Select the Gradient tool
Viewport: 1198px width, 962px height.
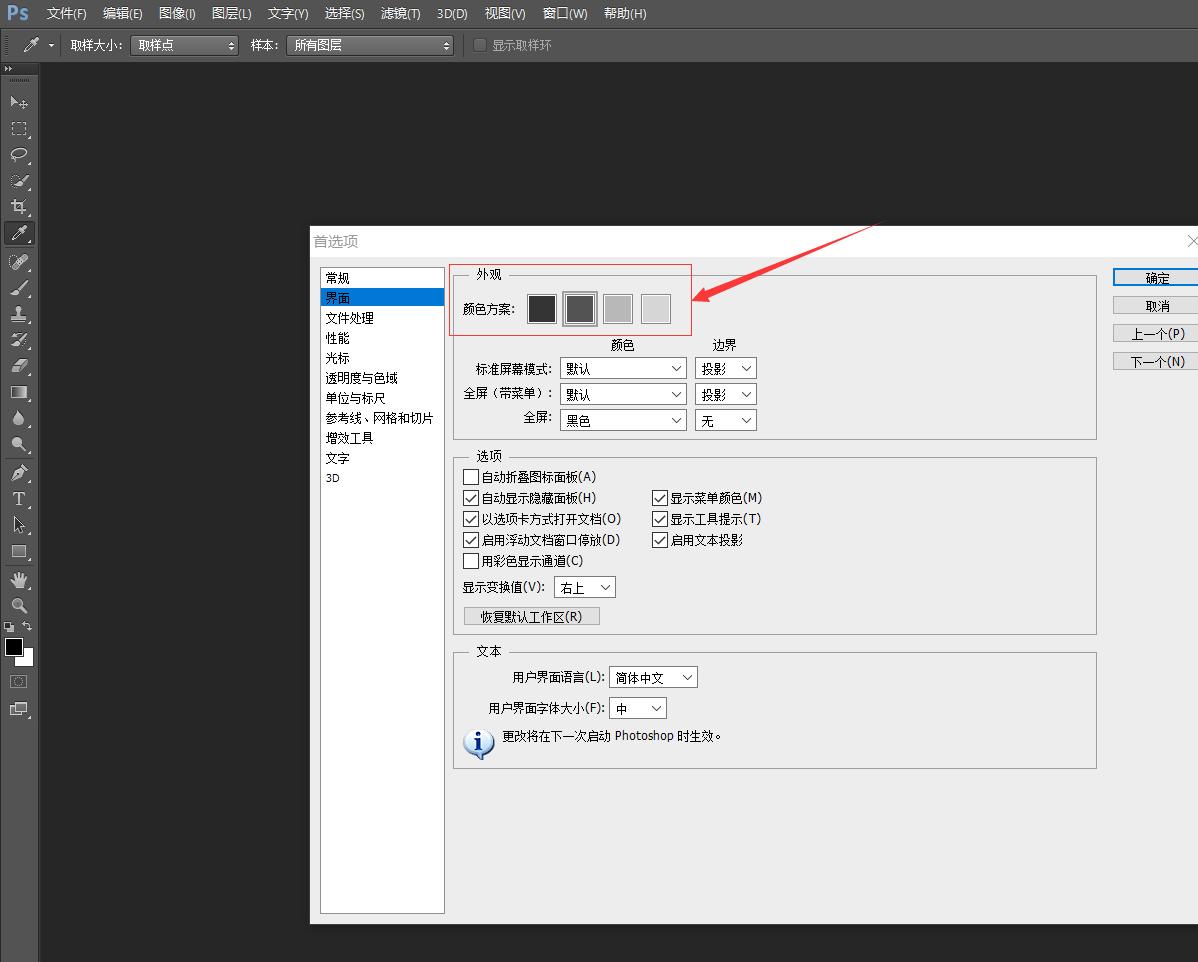[x=19, y=392]
